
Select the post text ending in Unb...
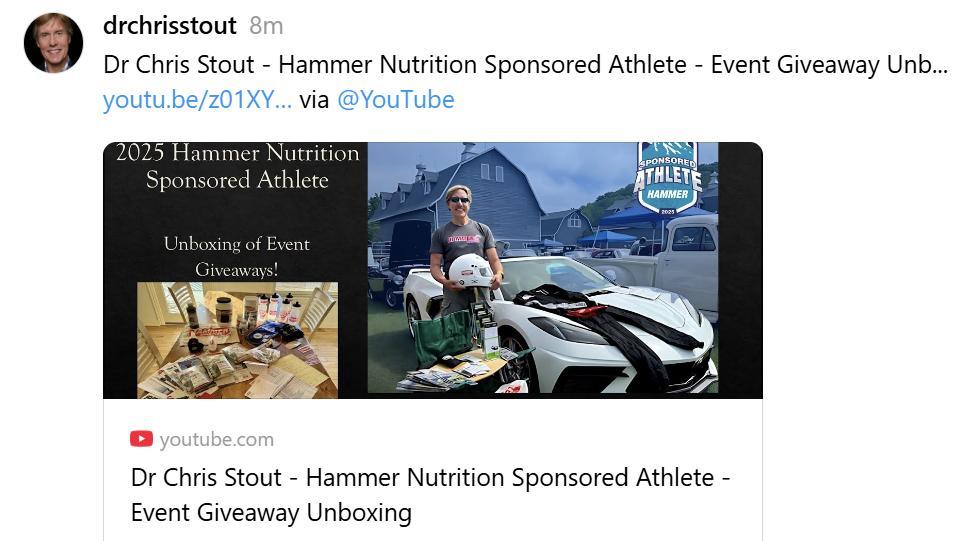tap(525, 65)
